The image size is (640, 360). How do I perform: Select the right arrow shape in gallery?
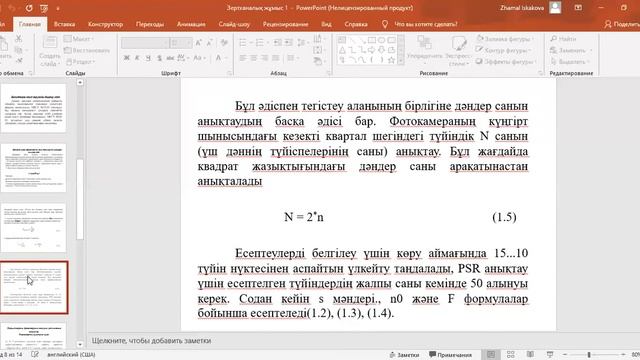pos(371,50)
